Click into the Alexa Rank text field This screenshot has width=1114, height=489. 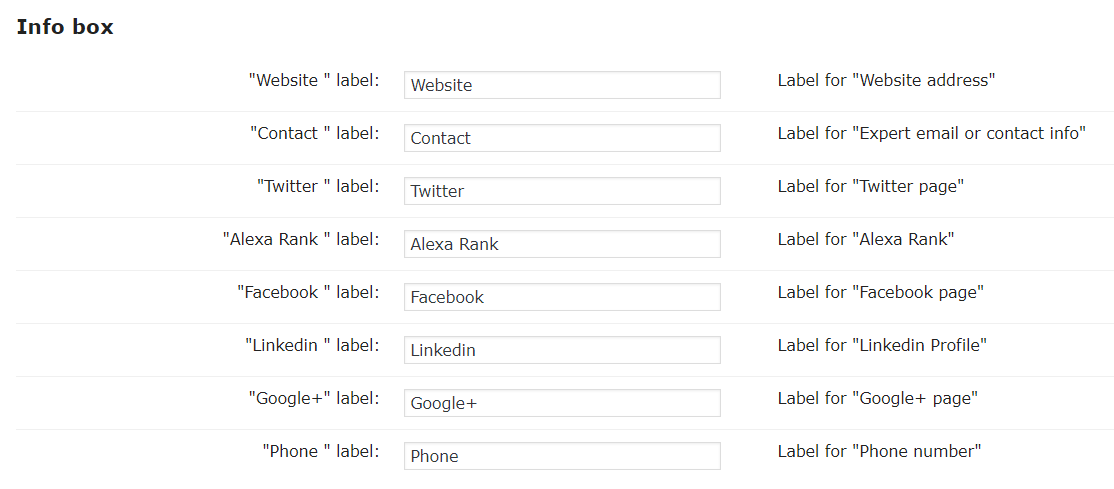point(562,244)
